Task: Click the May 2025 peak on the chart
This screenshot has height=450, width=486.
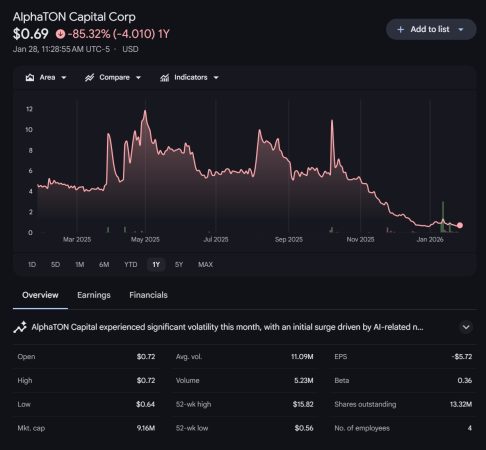Action: (145, 112)
